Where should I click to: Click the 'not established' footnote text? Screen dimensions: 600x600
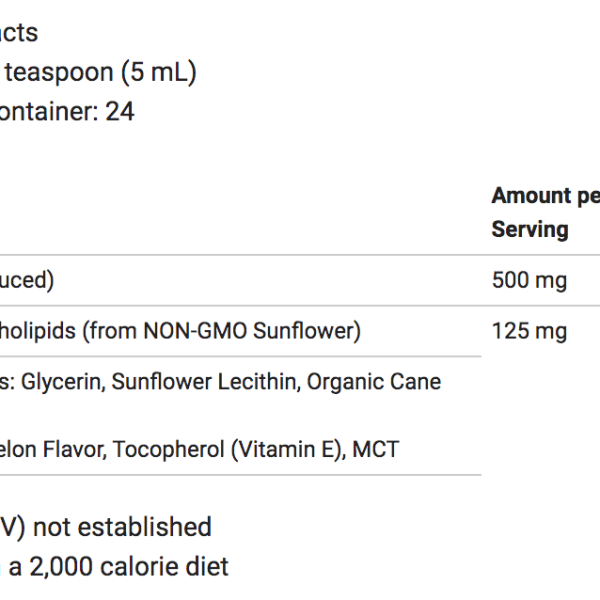coord(122,527)
